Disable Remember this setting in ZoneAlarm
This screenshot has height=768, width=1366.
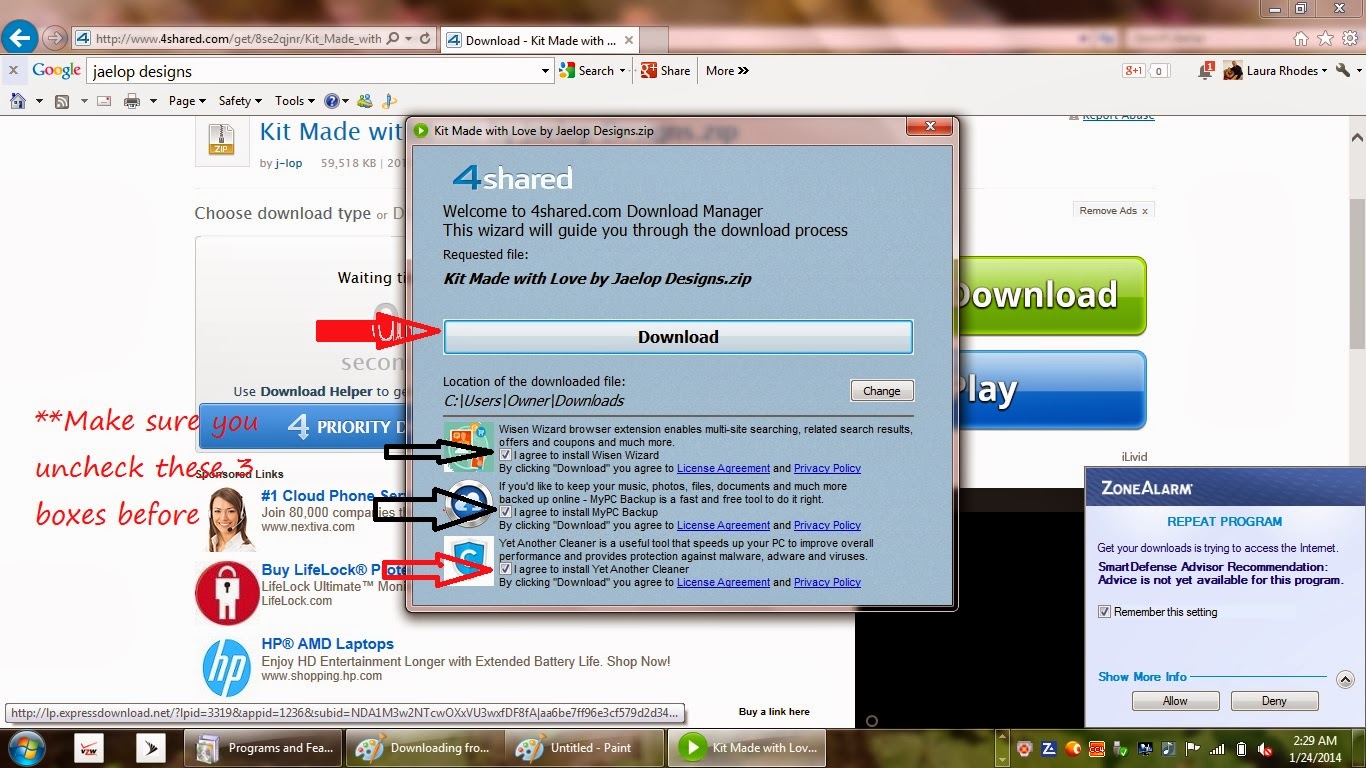coord(1106,612)
